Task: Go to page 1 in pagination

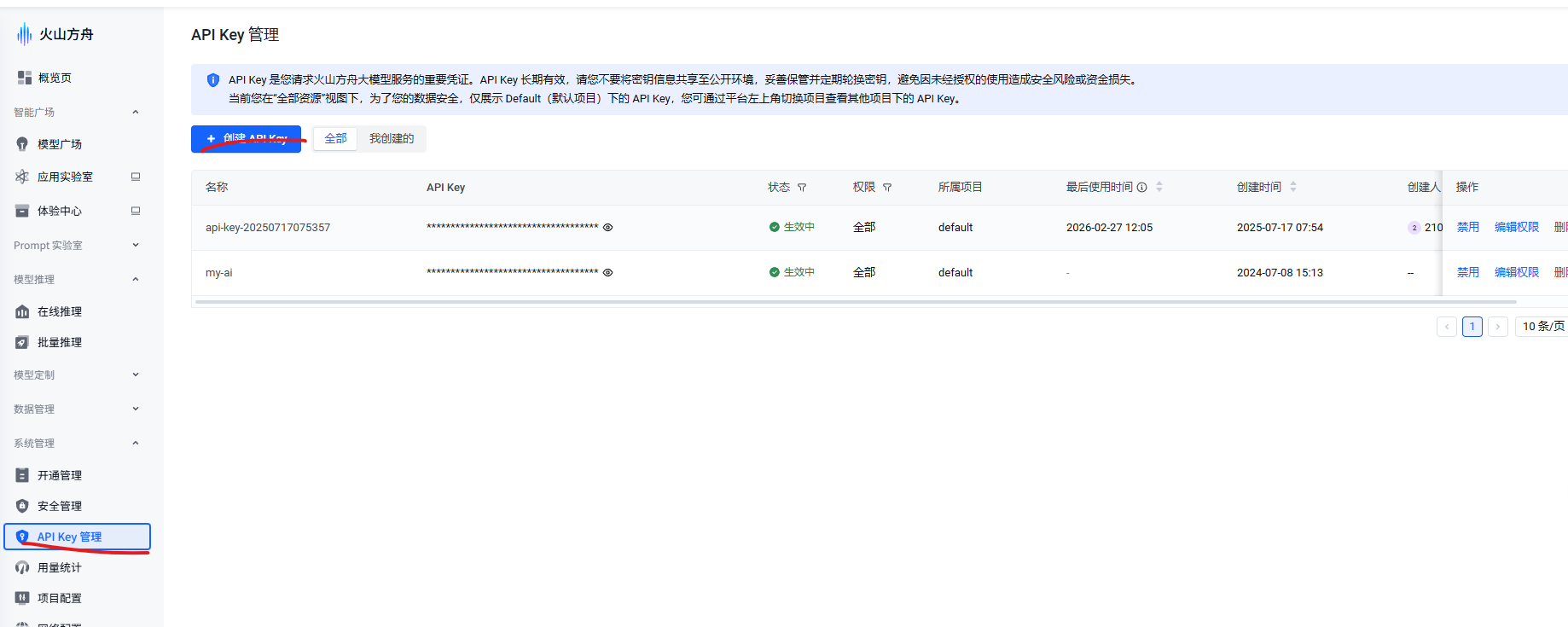Action: click(x=1472, y=327)
